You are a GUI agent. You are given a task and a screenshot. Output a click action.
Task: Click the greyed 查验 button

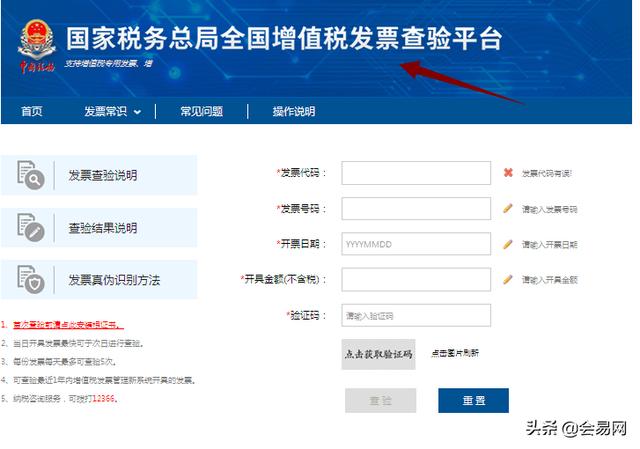[x=380, y=400]
